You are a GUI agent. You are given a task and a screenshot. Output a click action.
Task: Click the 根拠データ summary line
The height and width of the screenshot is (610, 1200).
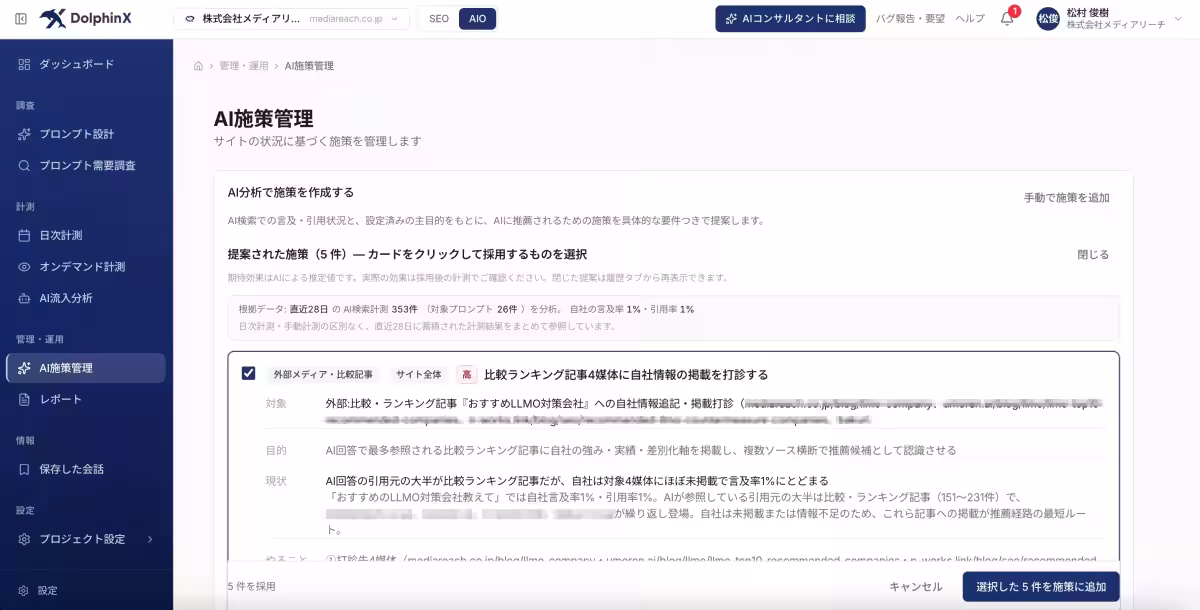(x=466, y=309)
